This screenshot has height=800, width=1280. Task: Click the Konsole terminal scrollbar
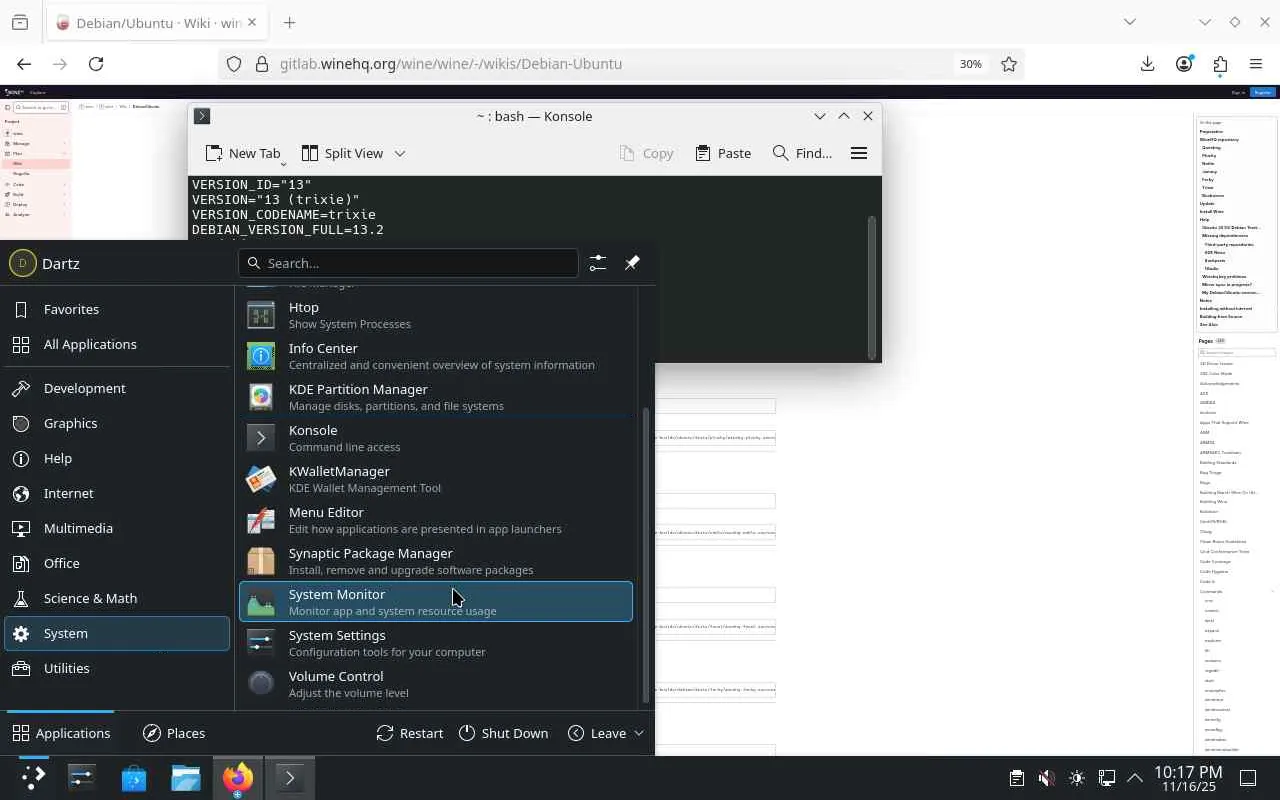(x=872, y=286)
